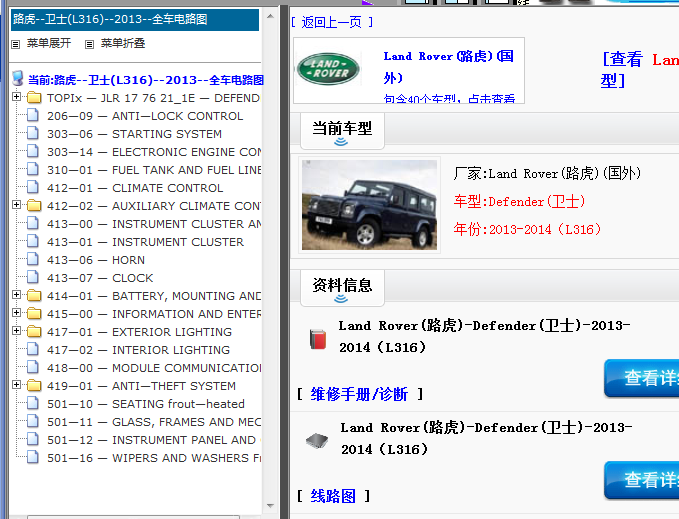Expand the 417-01 EXTERIOR LIGHTING node
This screenshot has height=519, width=679.
tap(16, 331)
